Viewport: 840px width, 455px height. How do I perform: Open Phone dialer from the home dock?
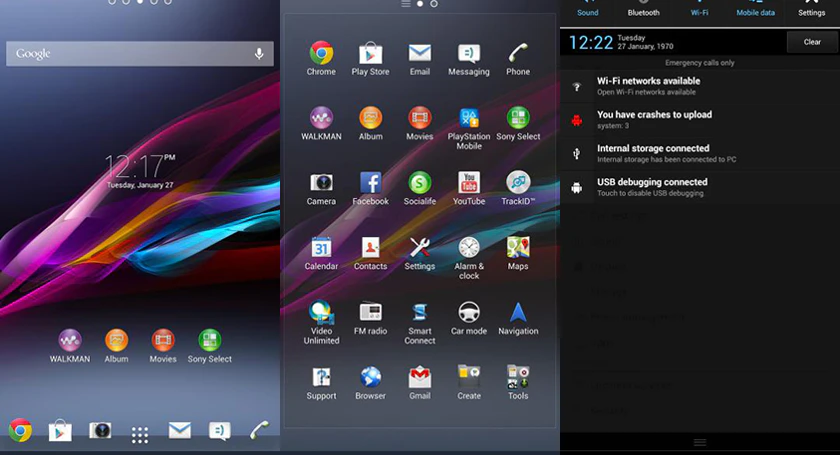pos(260,430)
